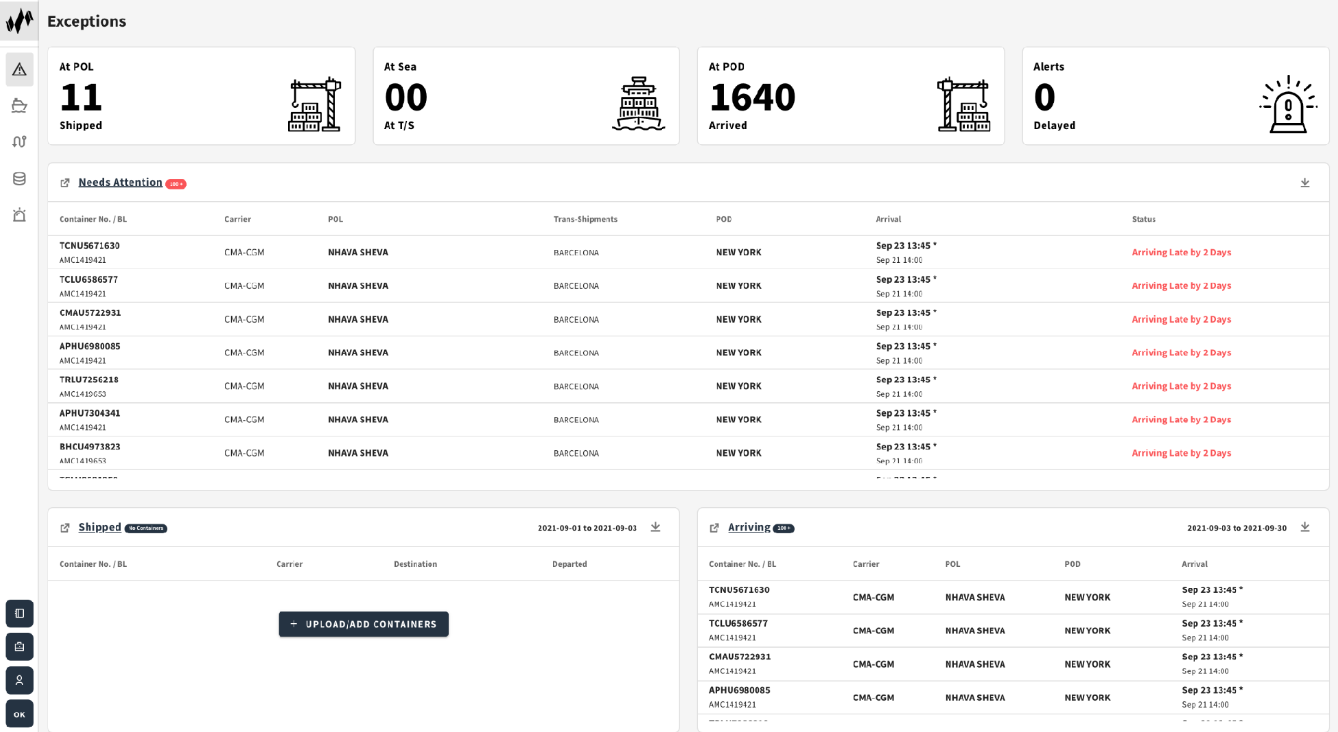Click the Alerts delayed summary card

tap(1175, 96)
